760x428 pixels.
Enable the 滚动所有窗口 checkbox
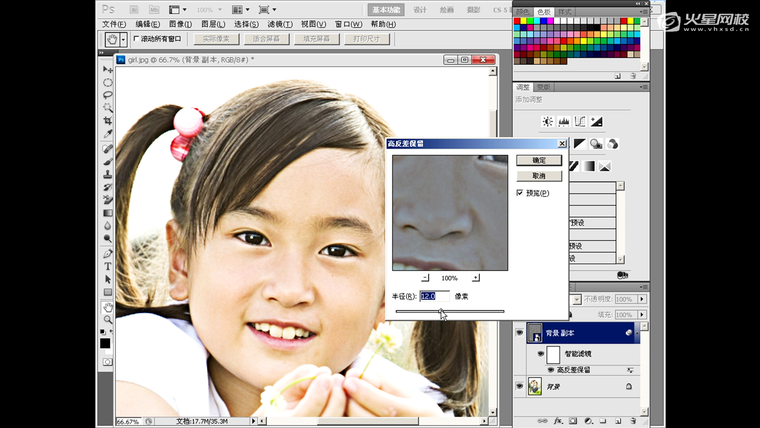coord(137,39)
